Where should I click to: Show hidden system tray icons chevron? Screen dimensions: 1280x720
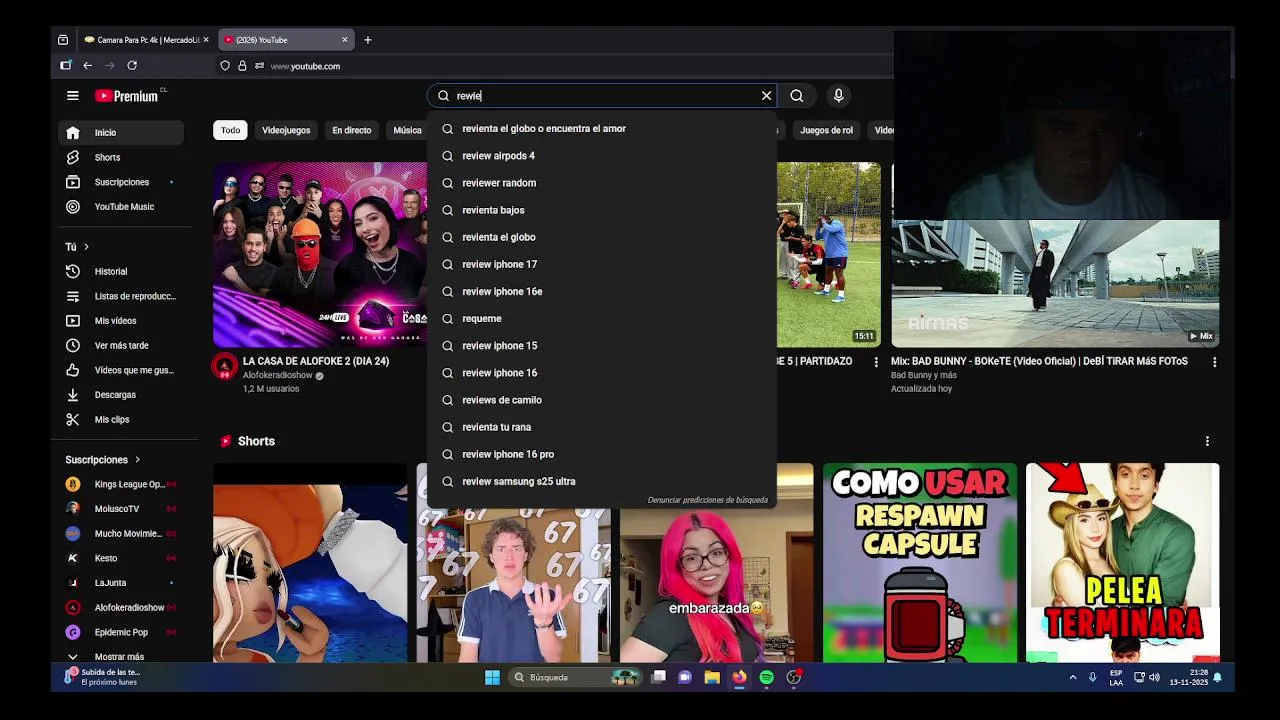pos(1073,677)
